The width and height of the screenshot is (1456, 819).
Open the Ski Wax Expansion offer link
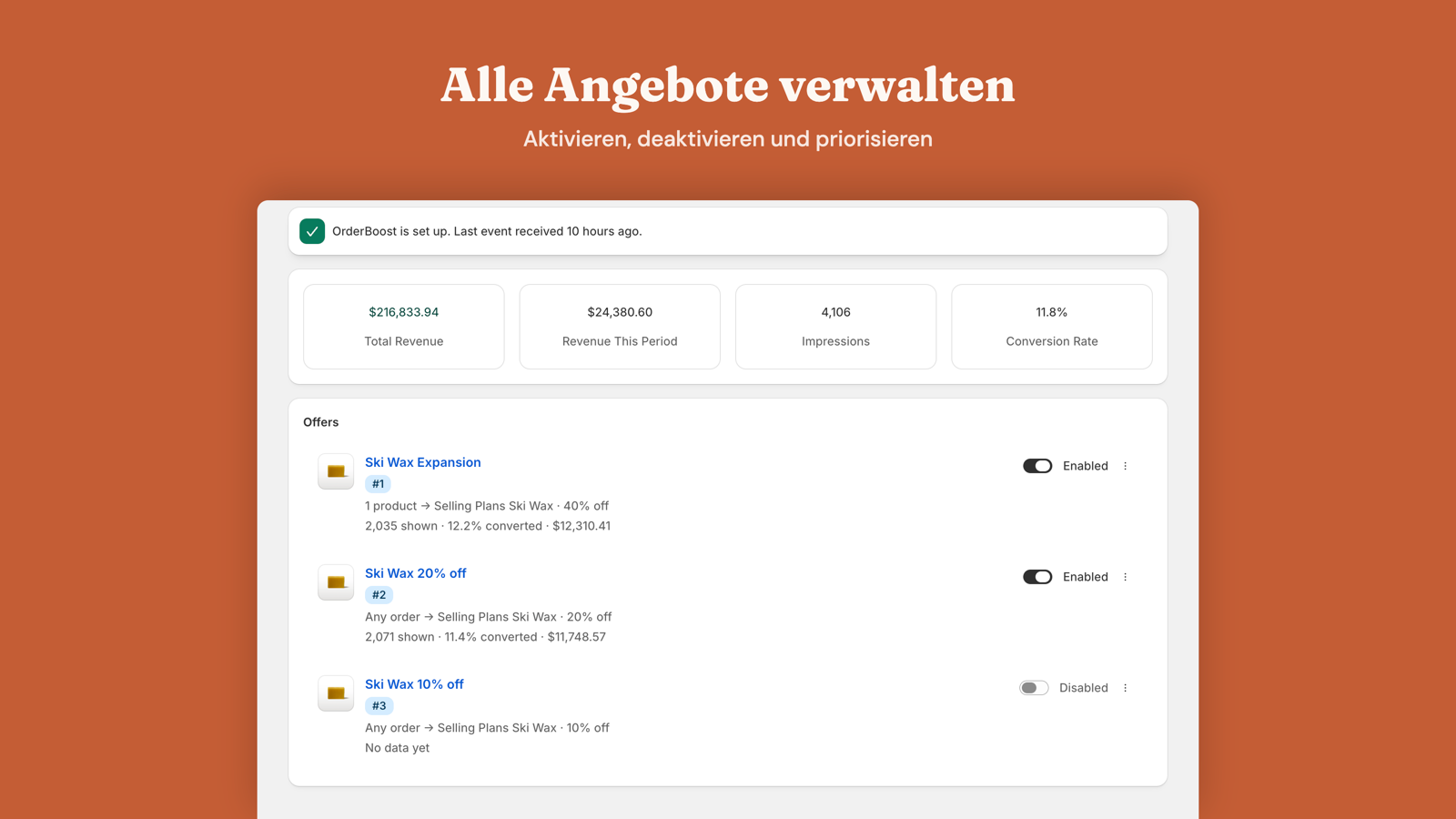(x=423, y=462)
